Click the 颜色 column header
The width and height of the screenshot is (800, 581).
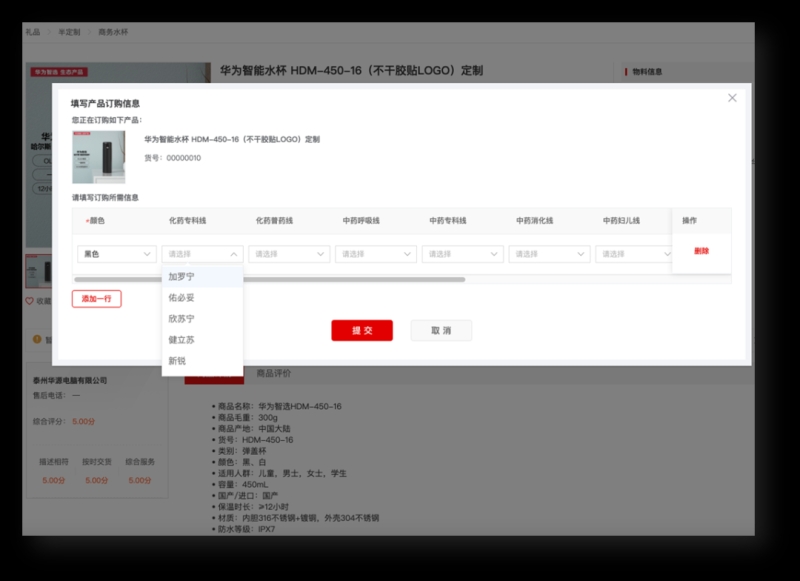coord(97,221)
